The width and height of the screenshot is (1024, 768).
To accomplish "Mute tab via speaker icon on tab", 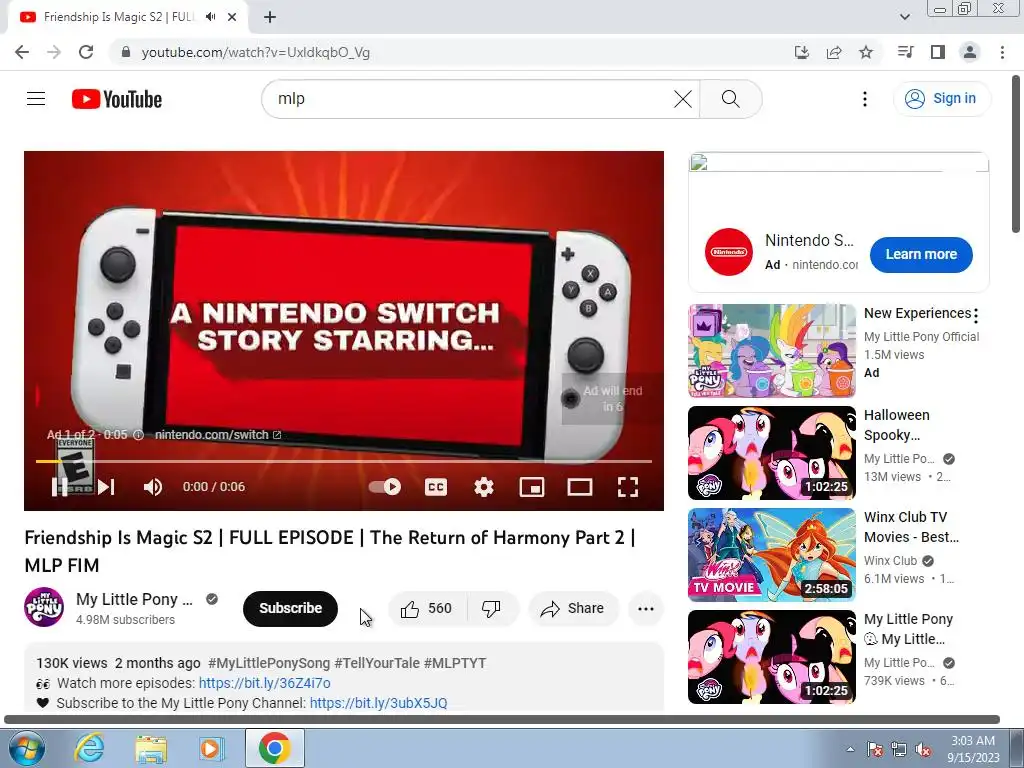I will [x=210, y=17].
